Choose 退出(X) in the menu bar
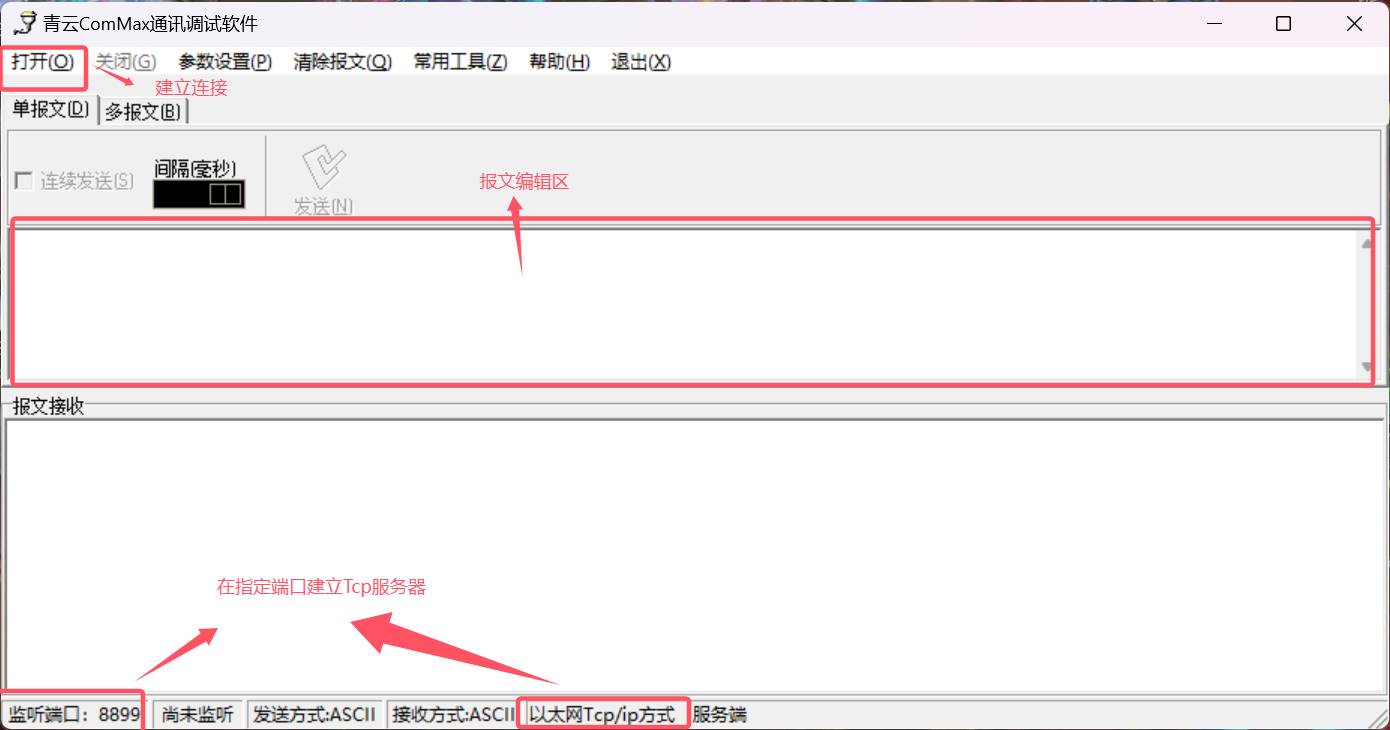 641,62
